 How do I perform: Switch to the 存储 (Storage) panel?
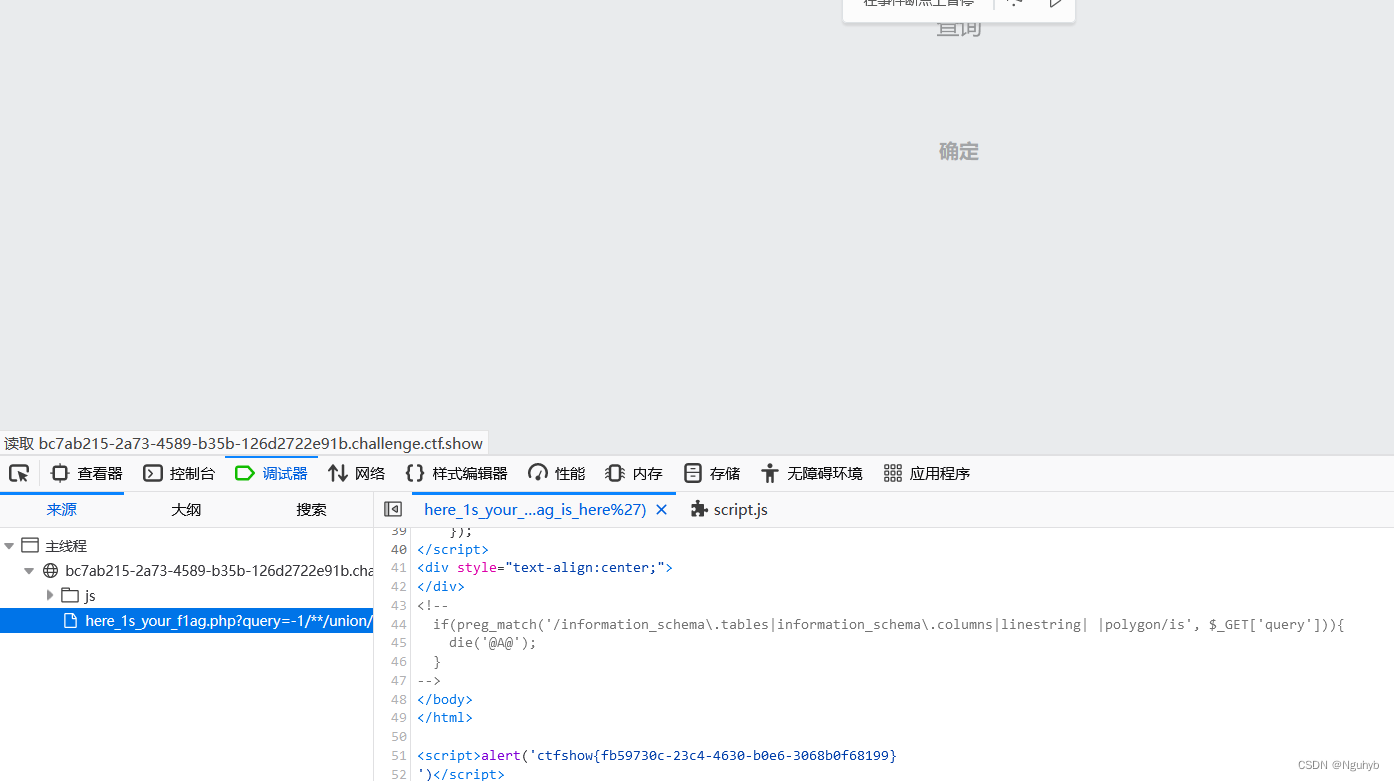click(712, 473)
